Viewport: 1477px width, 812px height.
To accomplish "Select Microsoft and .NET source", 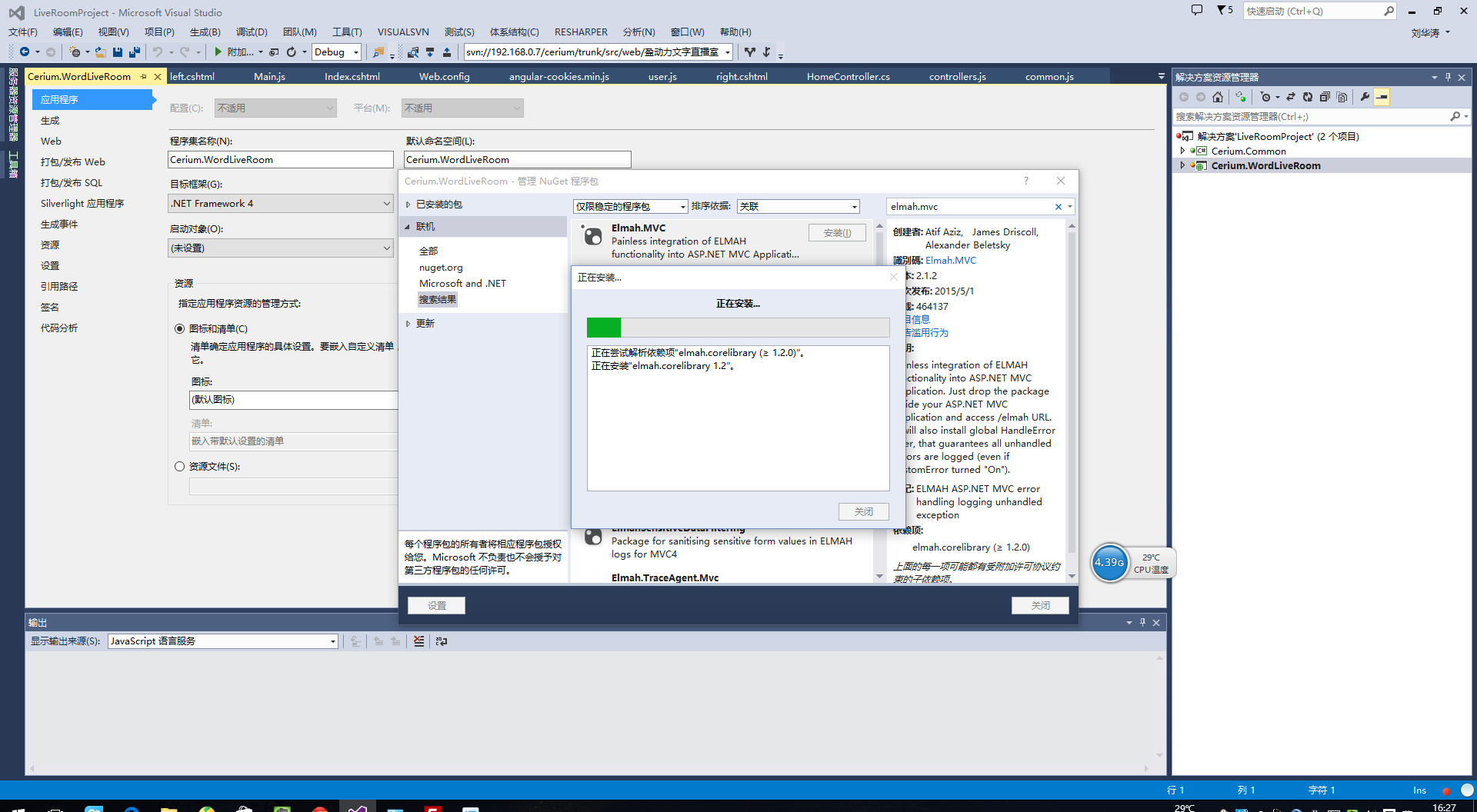I will tap(462, 283).
